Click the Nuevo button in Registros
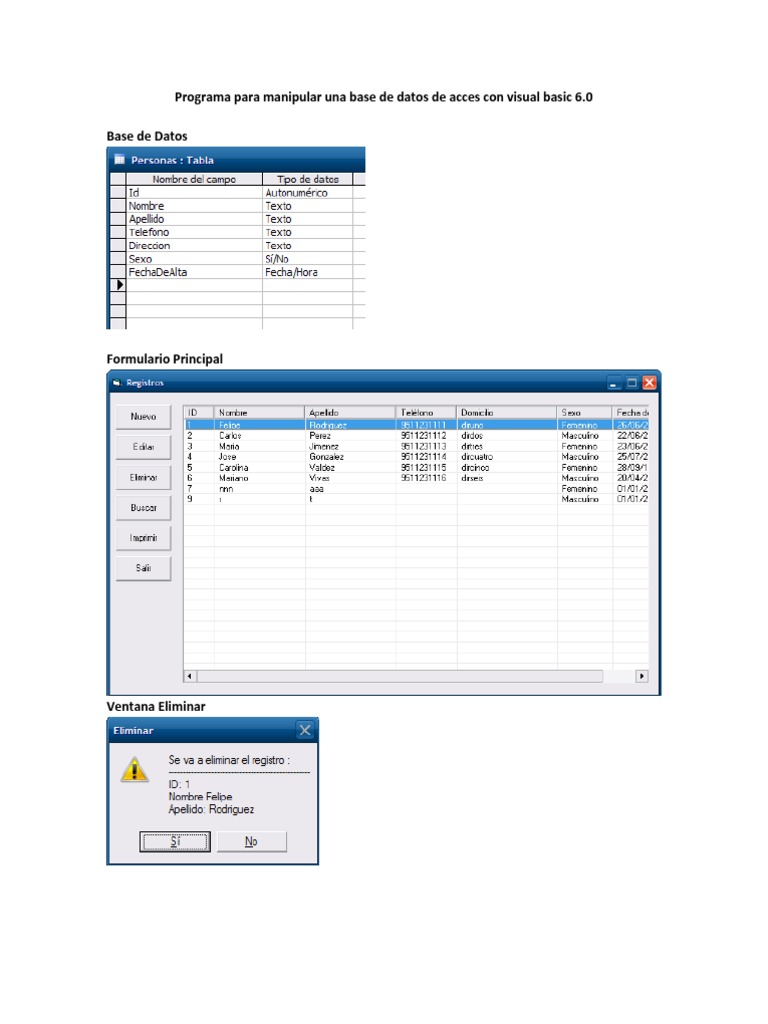The width and height of the screenshot is (768, 1024). pos(143,417)
